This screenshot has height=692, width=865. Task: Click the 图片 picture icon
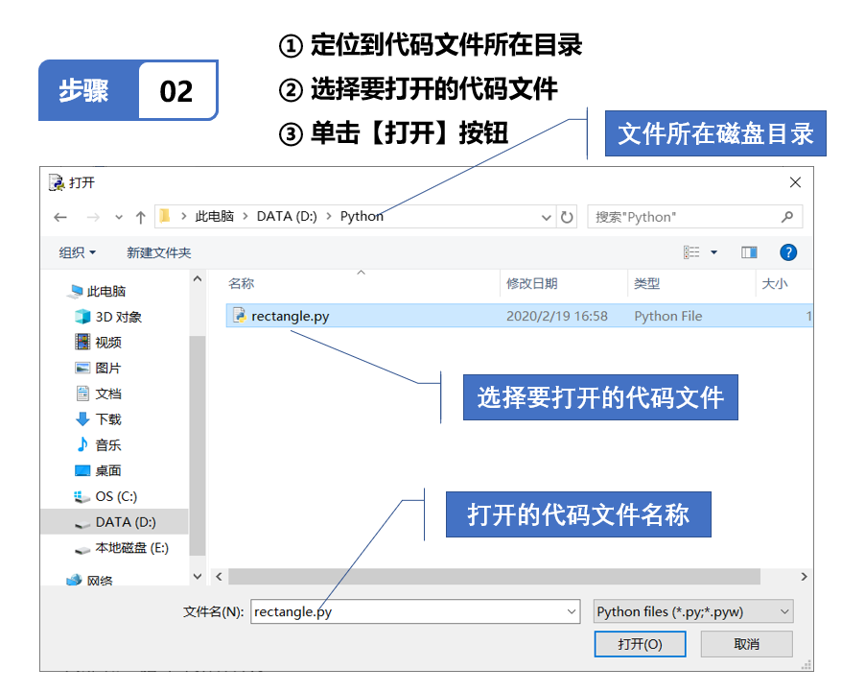[82, 368]
